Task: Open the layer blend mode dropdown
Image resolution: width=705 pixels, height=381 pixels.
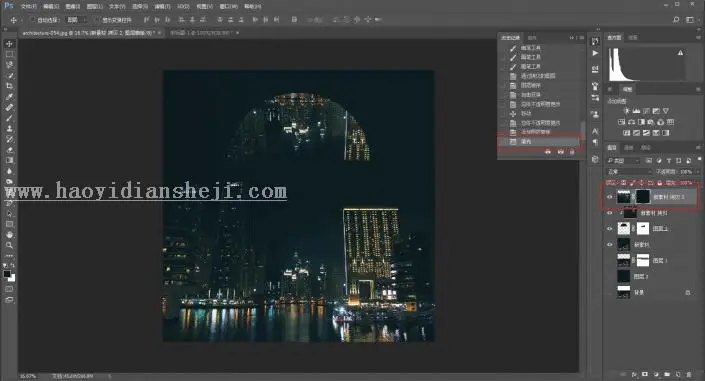Action: click(x=629, y=171)
